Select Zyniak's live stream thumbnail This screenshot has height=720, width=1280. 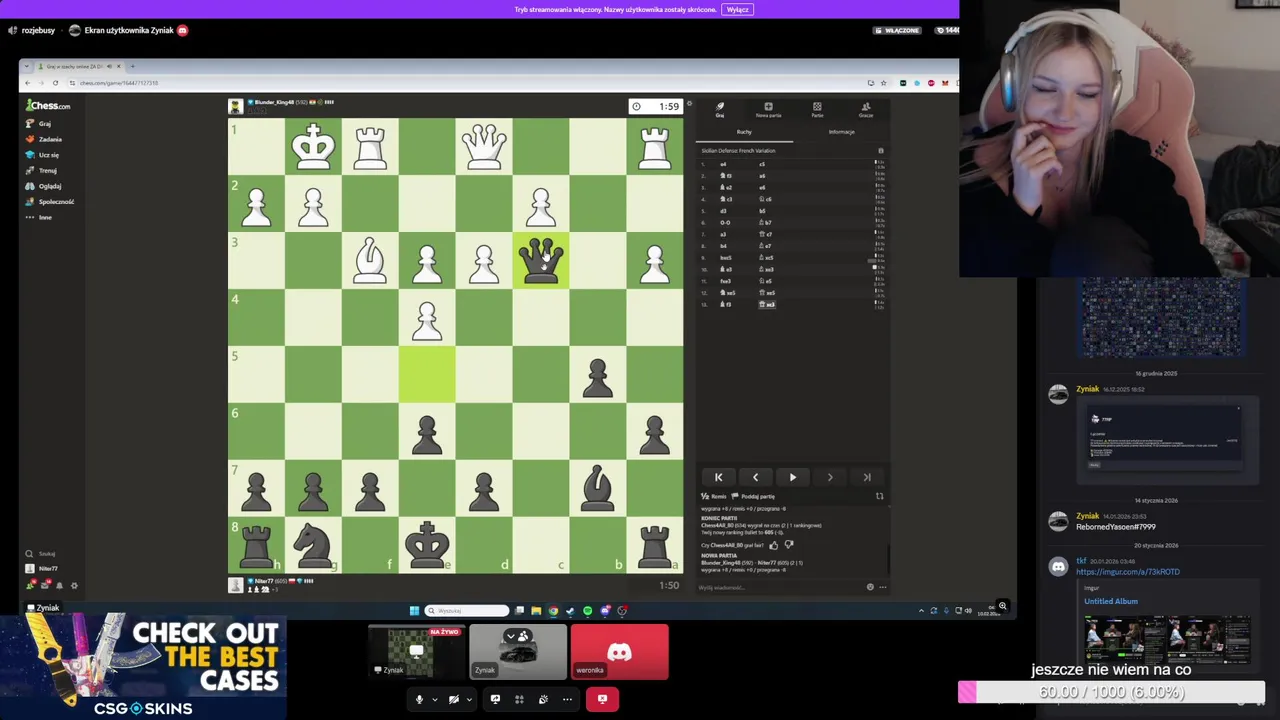[417, 652]
